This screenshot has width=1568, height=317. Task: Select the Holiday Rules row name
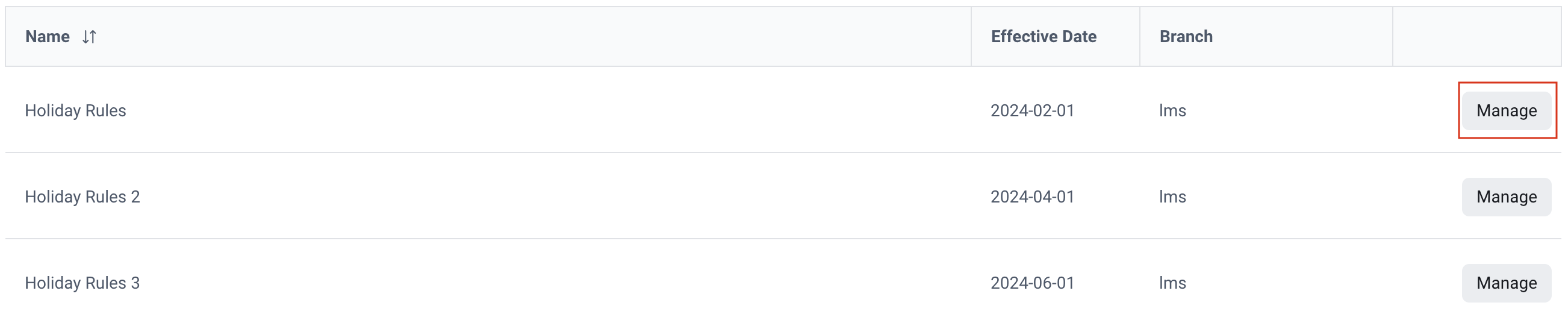(x=75, y=110)
